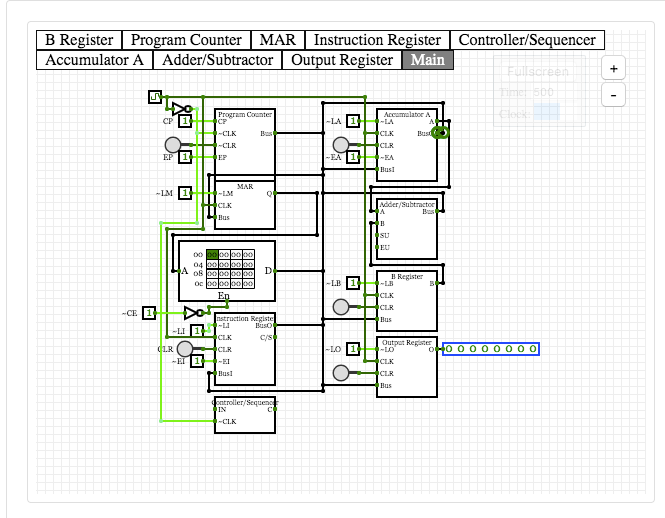
Task: Toggle the ~CE input bit
Action: [x=150, y=313]
